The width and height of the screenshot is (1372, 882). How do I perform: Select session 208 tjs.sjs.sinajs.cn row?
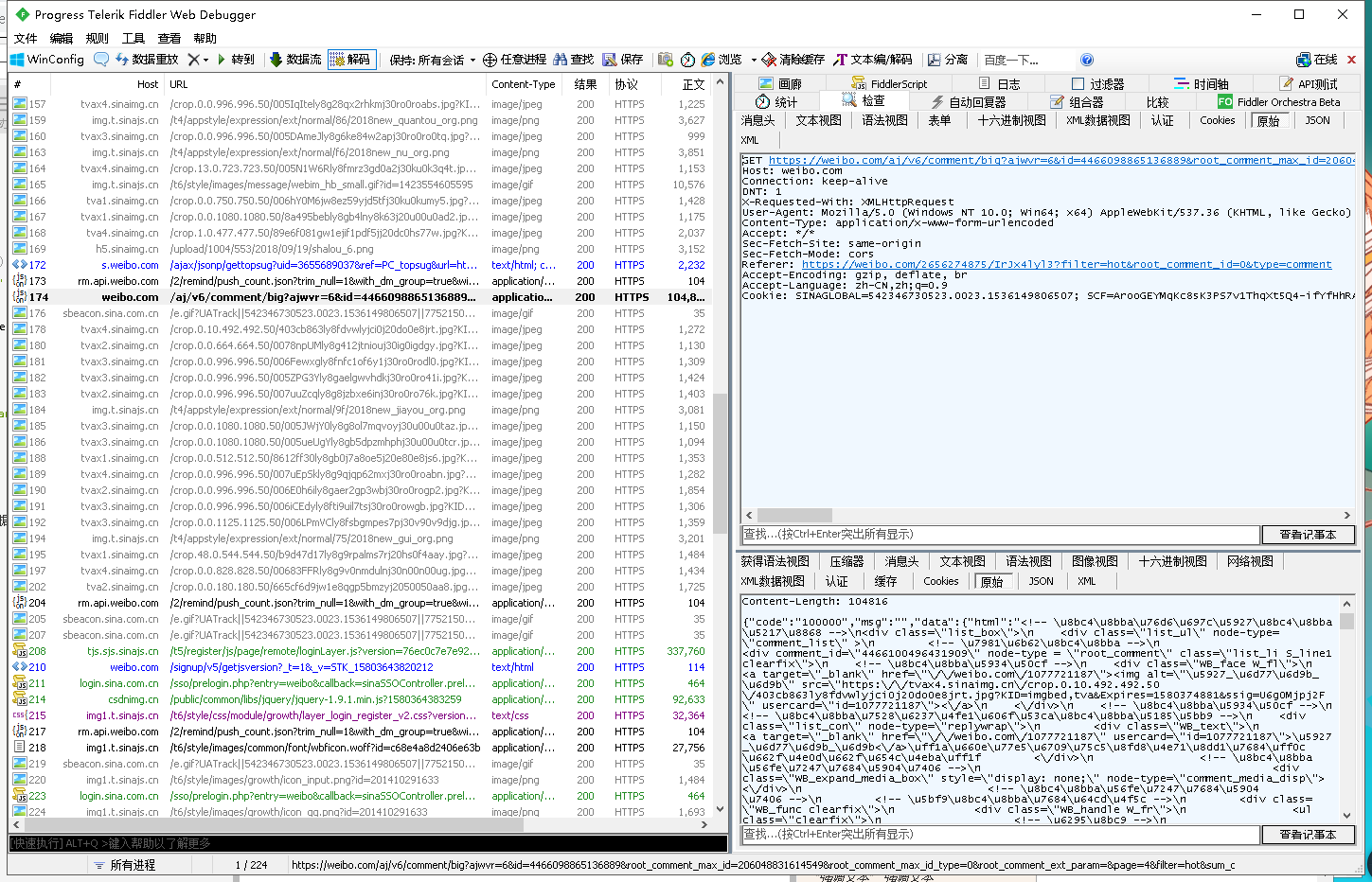click(360, 651)
